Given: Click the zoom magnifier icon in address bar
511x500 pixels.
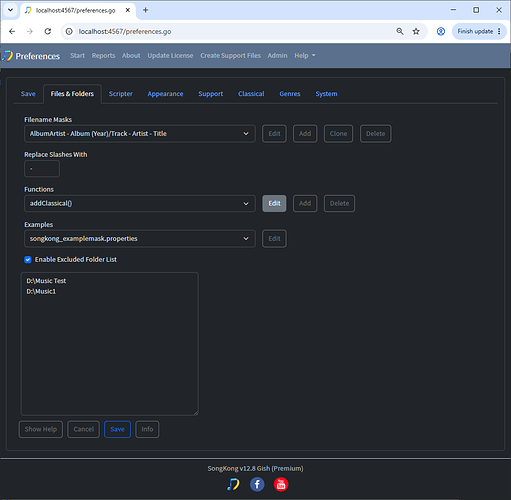Looking at the screenshot, I should [x=400, y=31].
